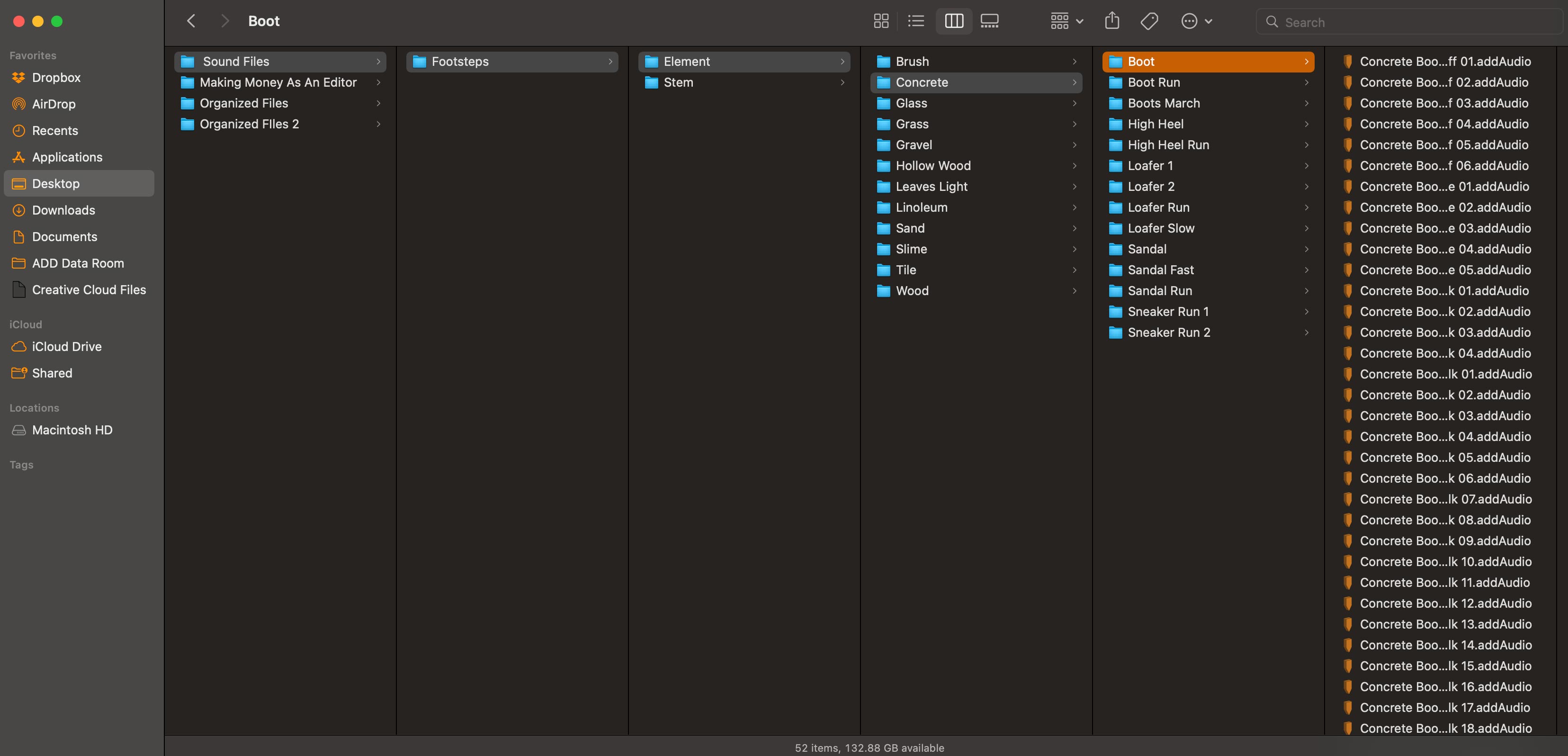
Task: Expand Organized Files 2 folder chevron
Action: click(x=378, y=124)
